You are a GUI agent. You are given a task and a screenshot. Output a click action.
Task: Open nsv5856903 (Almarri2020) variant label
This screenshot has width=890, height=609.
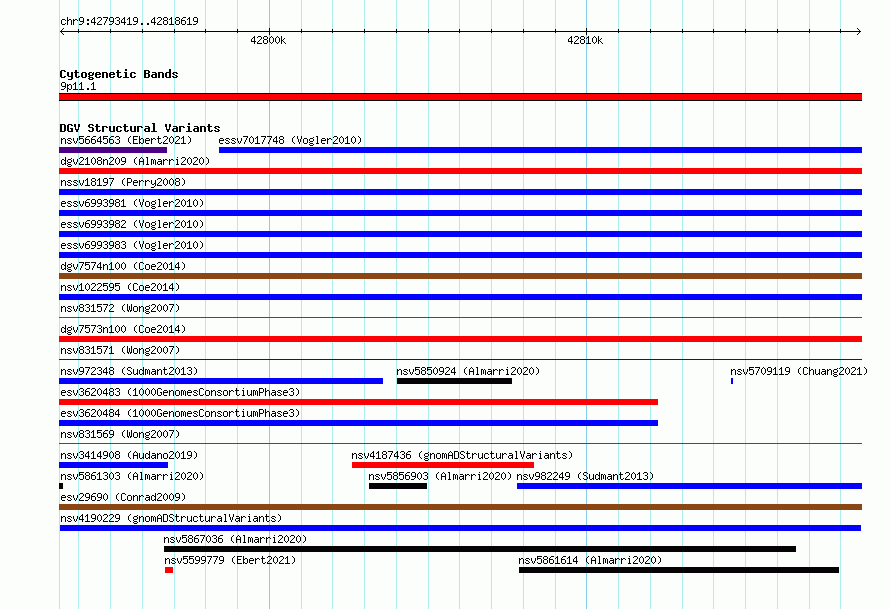coord(440,476)
